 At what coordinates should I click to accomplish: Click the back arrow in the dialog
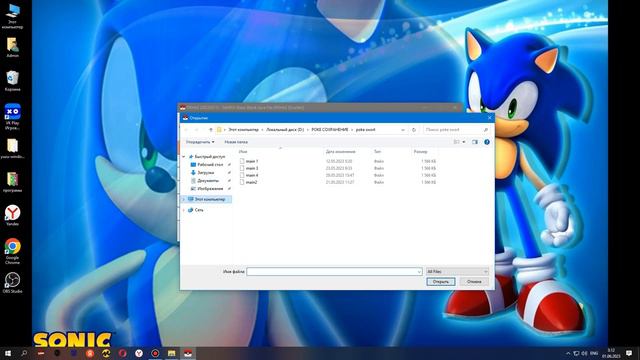point(186,130)
